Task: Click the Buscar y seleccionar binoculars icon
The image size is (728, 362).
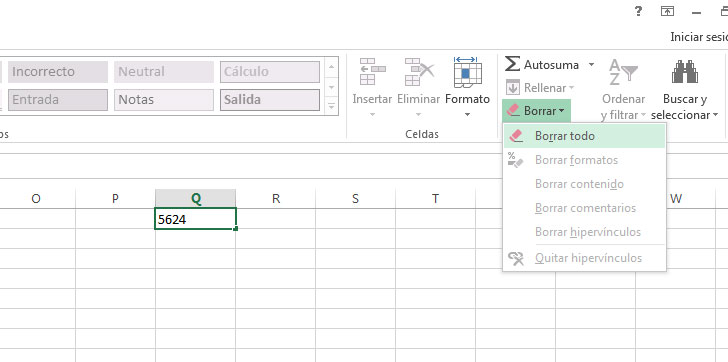Action: click(684, 71)
